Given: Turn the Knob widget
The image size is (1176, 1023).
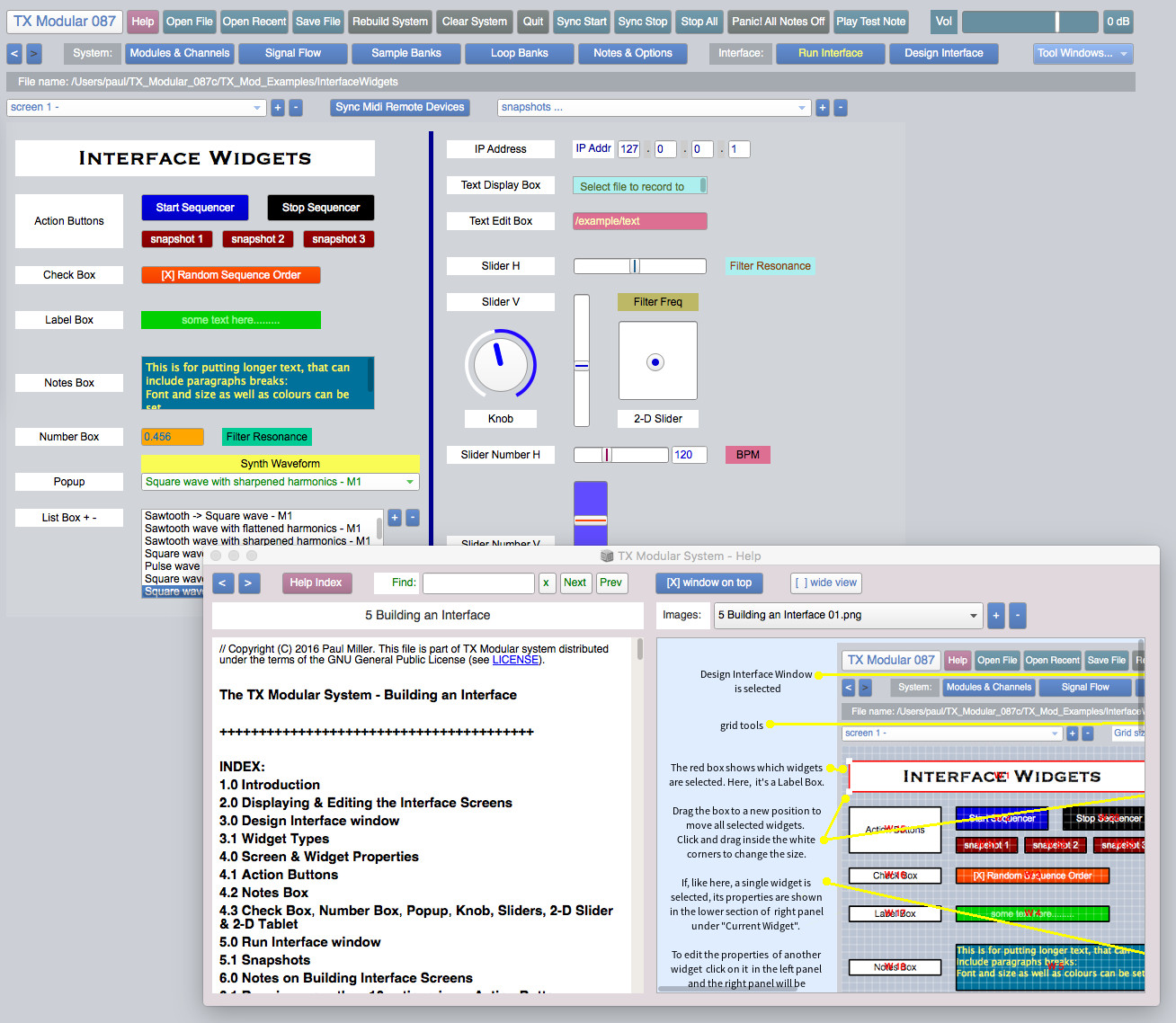Looking at the screenshot, I should tap(500, 365).
